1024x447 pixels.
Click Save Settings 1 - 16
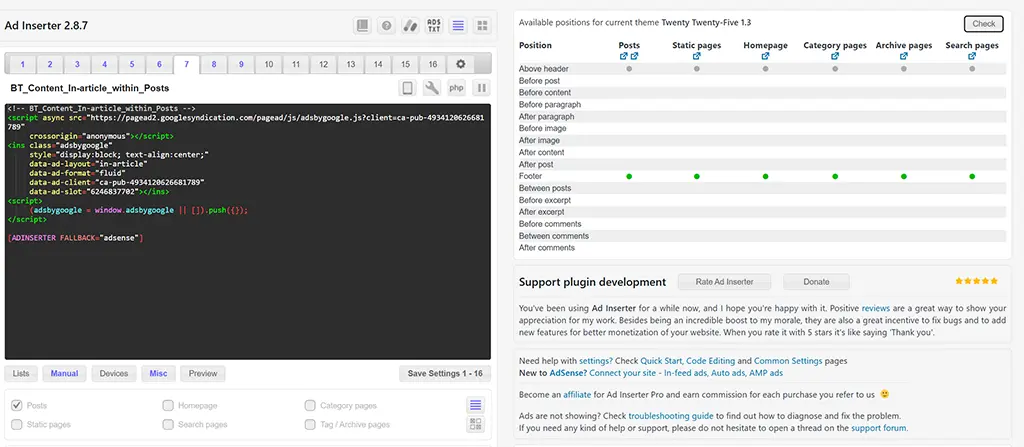click(x=444, y=373)
